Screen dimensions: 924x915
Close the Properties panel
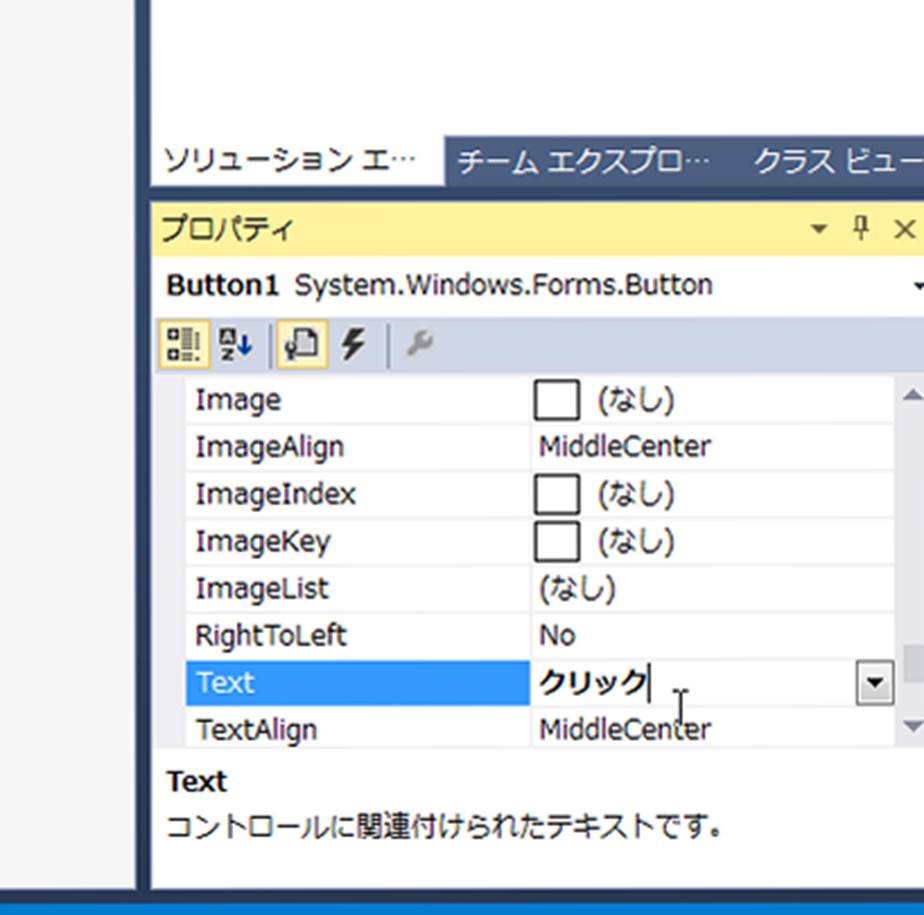pyautogui.click(x=904, y=229)
